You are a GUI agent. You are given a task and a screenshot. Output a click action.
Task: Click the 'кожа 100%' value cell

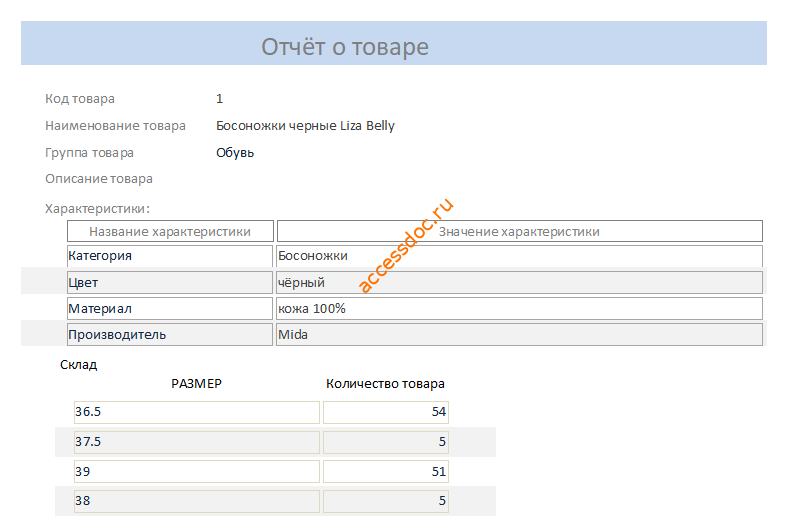pyautogui.click(x=519, y=308)
